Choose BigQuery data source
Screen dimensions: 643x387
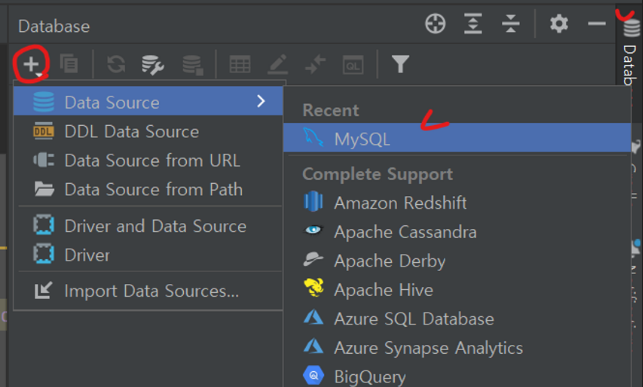[x=457, y=376]
